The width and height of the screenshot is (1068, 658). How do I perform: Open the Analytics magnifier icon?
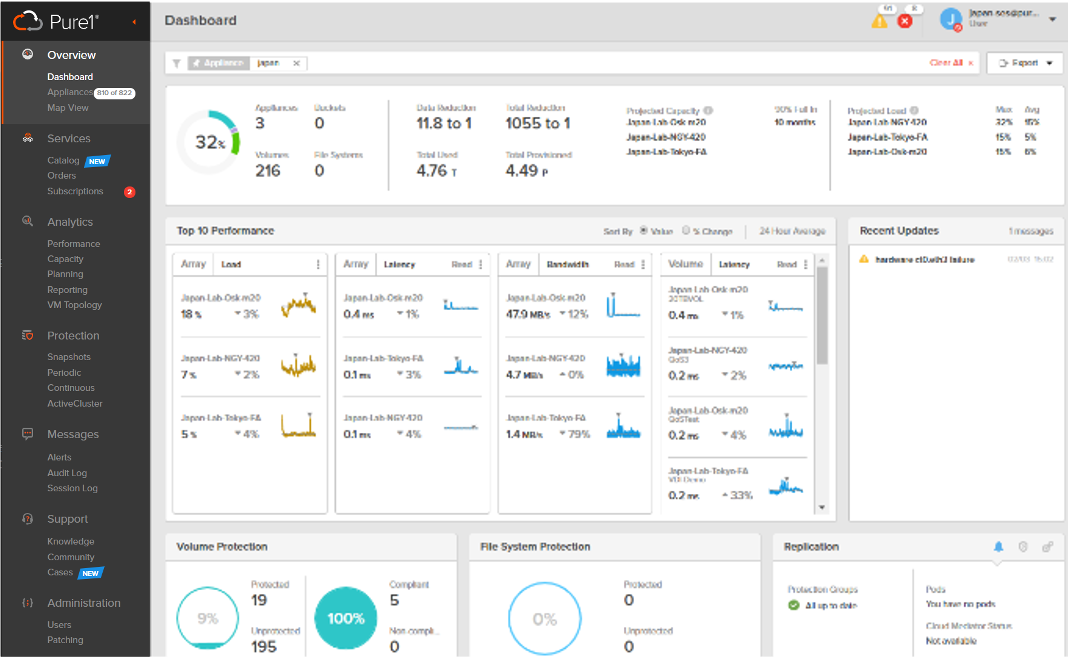pyautogui.click(x=27, y=221)
